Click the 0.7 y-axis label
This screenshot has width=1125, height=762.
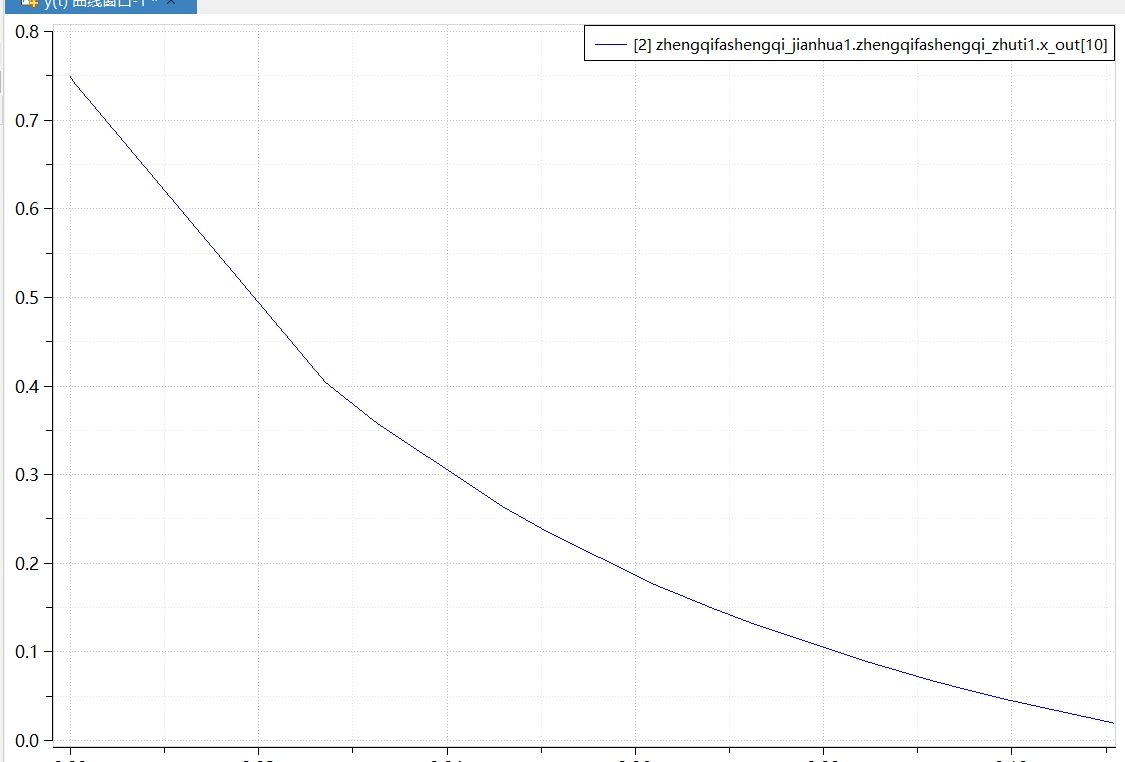27,121
